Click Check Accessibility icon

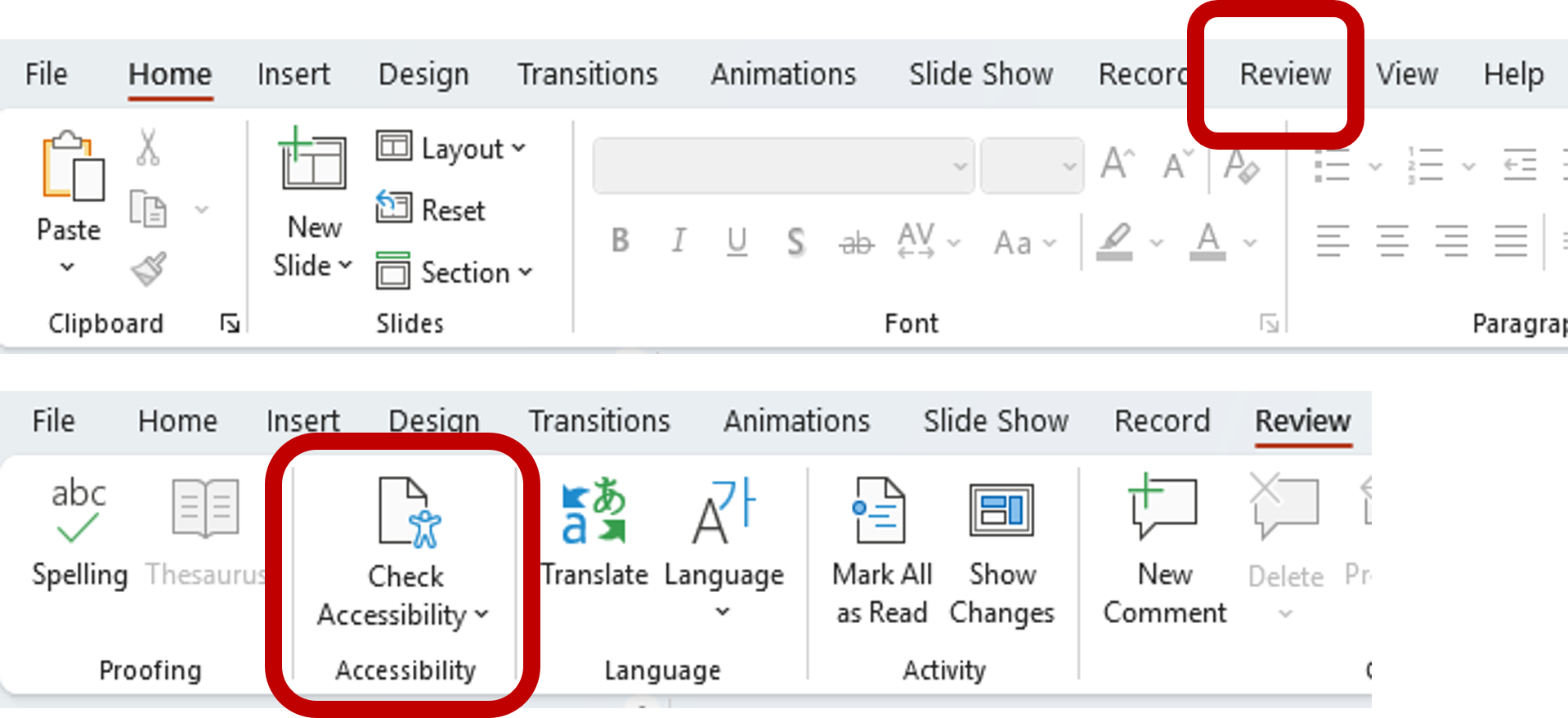pyautogui.click(x=409, y=513)
